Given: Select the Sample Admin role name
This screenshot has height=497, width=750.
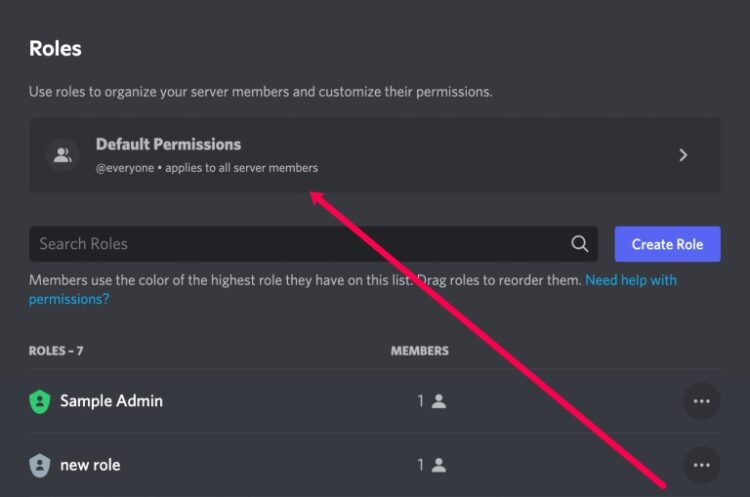Looking at the screenshot, I should coord(111,401).
